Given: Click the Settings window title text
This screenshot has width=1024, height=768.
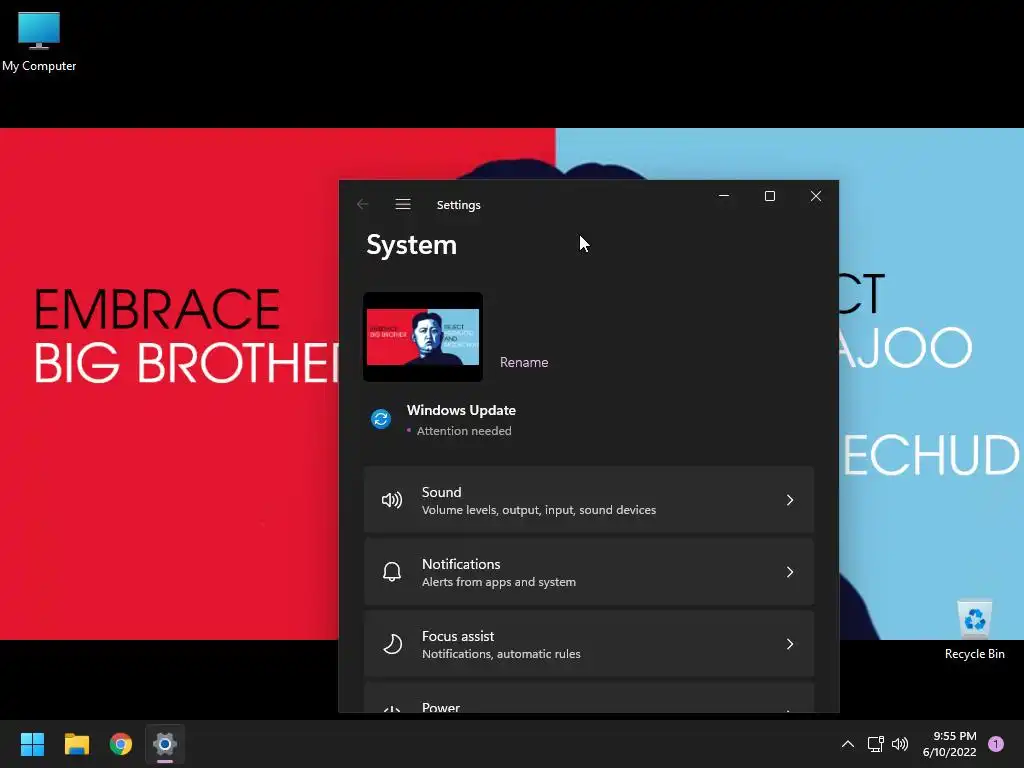Looking at the screenshot, I should (458, 205).
